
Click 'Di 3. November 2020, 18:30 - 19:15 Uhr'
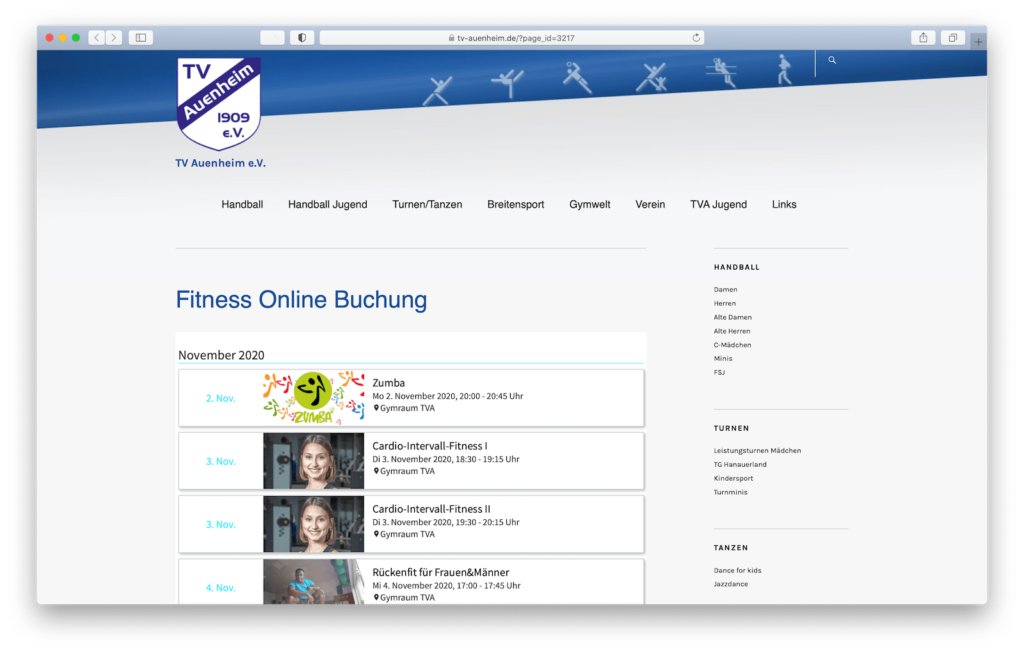(446, 459)
